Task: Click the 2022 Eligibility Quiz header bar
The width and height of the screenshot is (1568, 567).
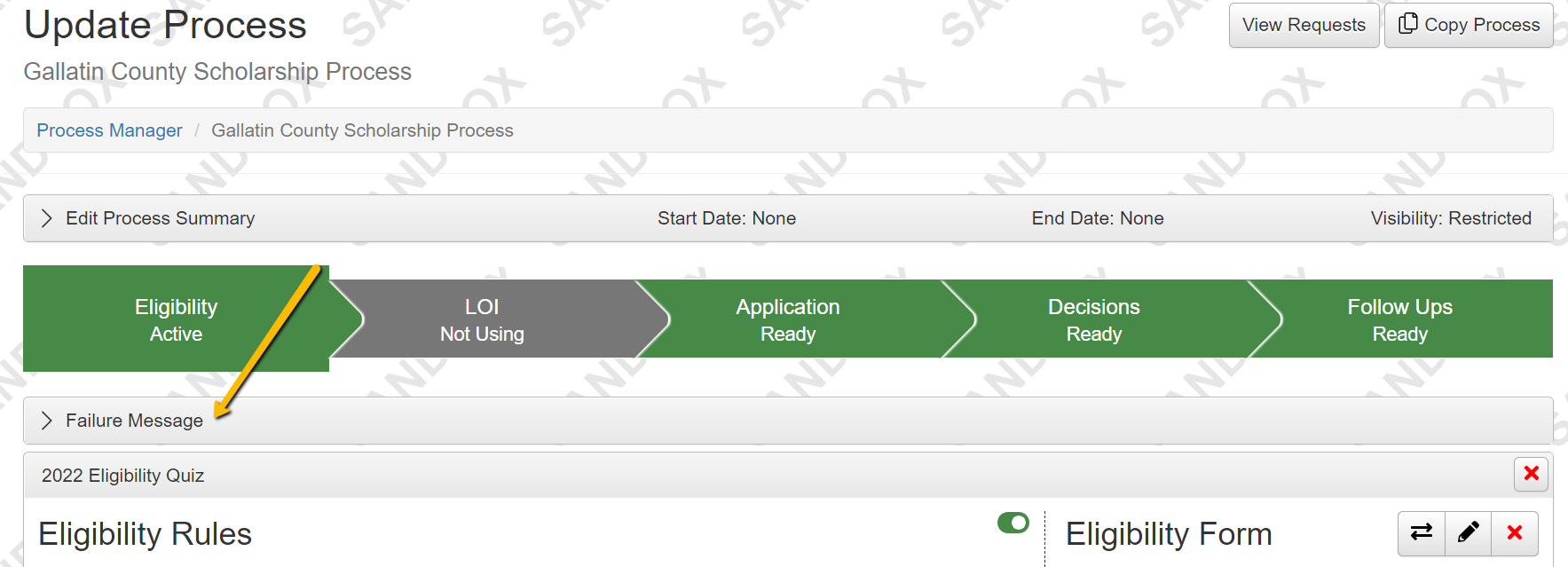Action: pos(122,475)
